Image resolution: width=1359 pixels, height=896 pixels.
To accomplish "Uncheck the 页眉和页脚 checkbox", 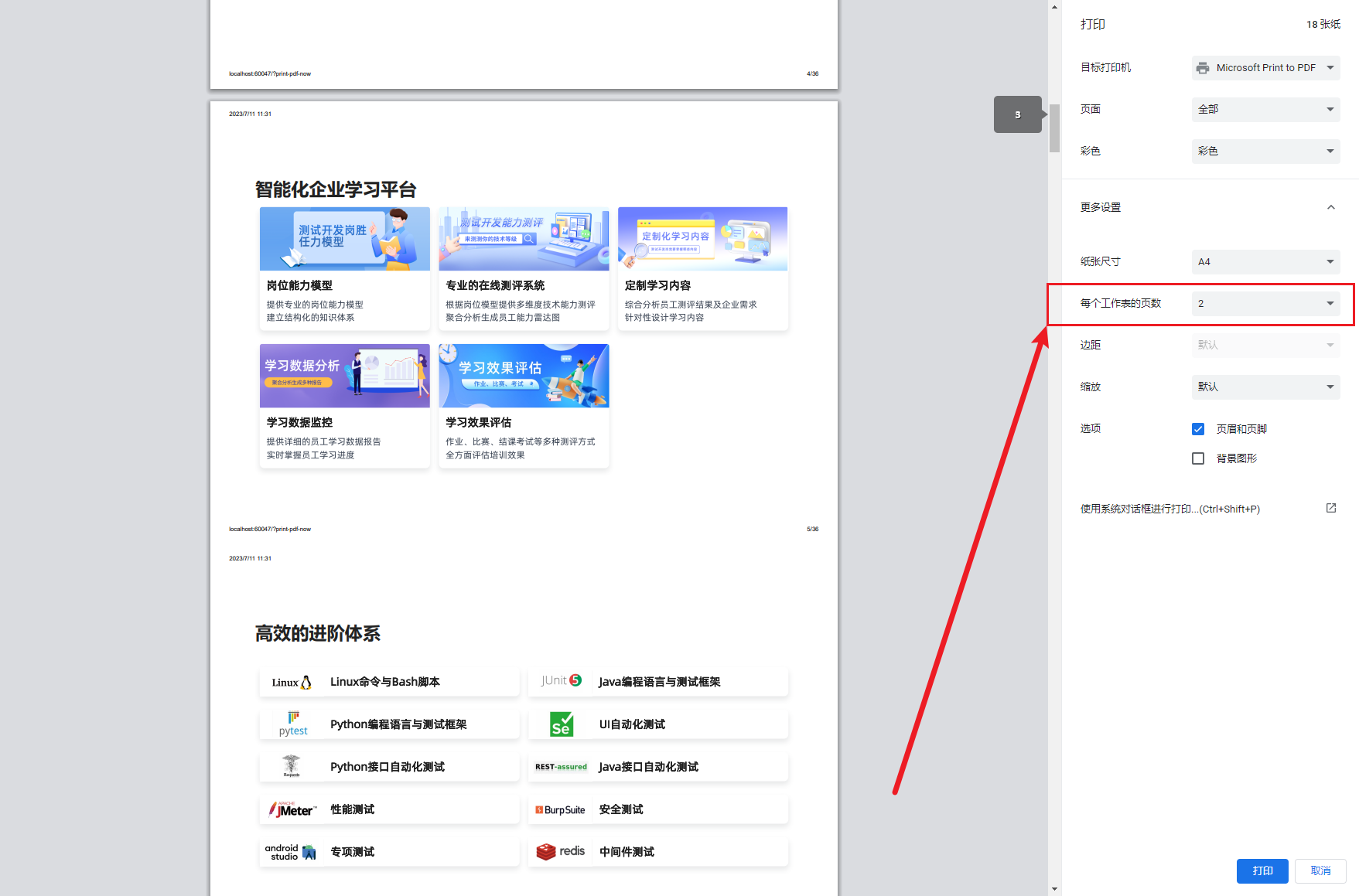I will (x=1198, y=429).
